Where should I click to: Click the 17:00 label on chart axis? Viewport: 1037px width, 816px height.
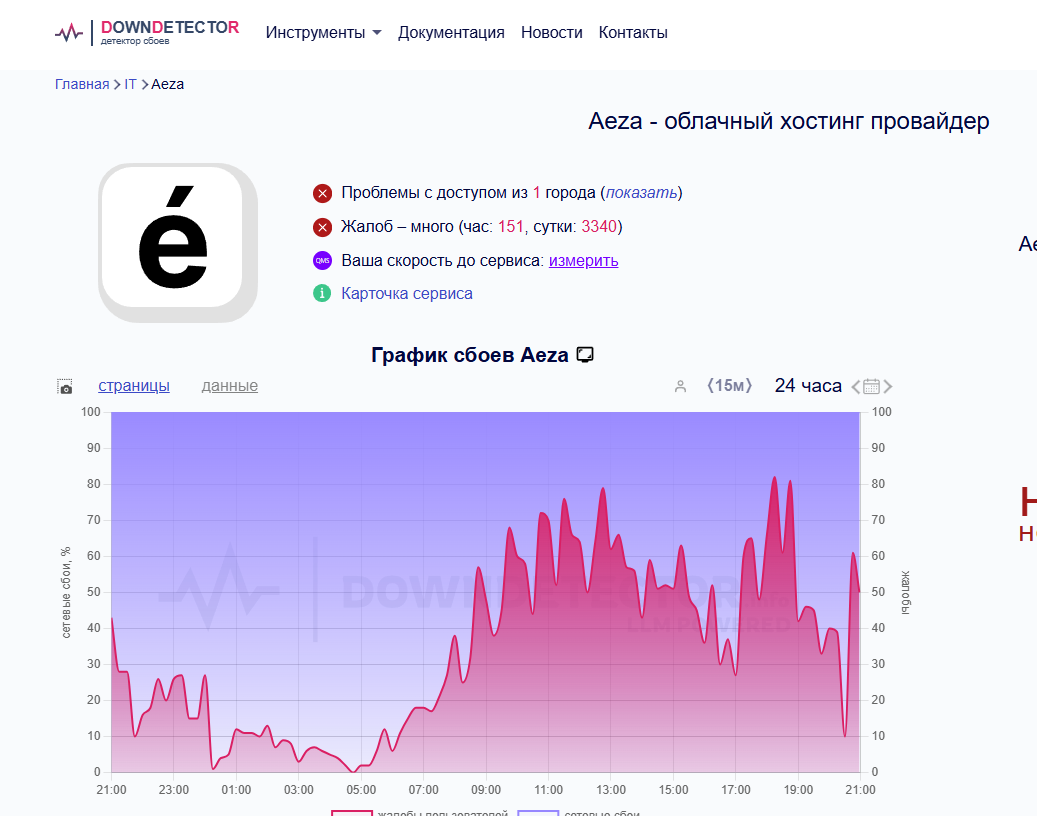click(x=735, y=790)
